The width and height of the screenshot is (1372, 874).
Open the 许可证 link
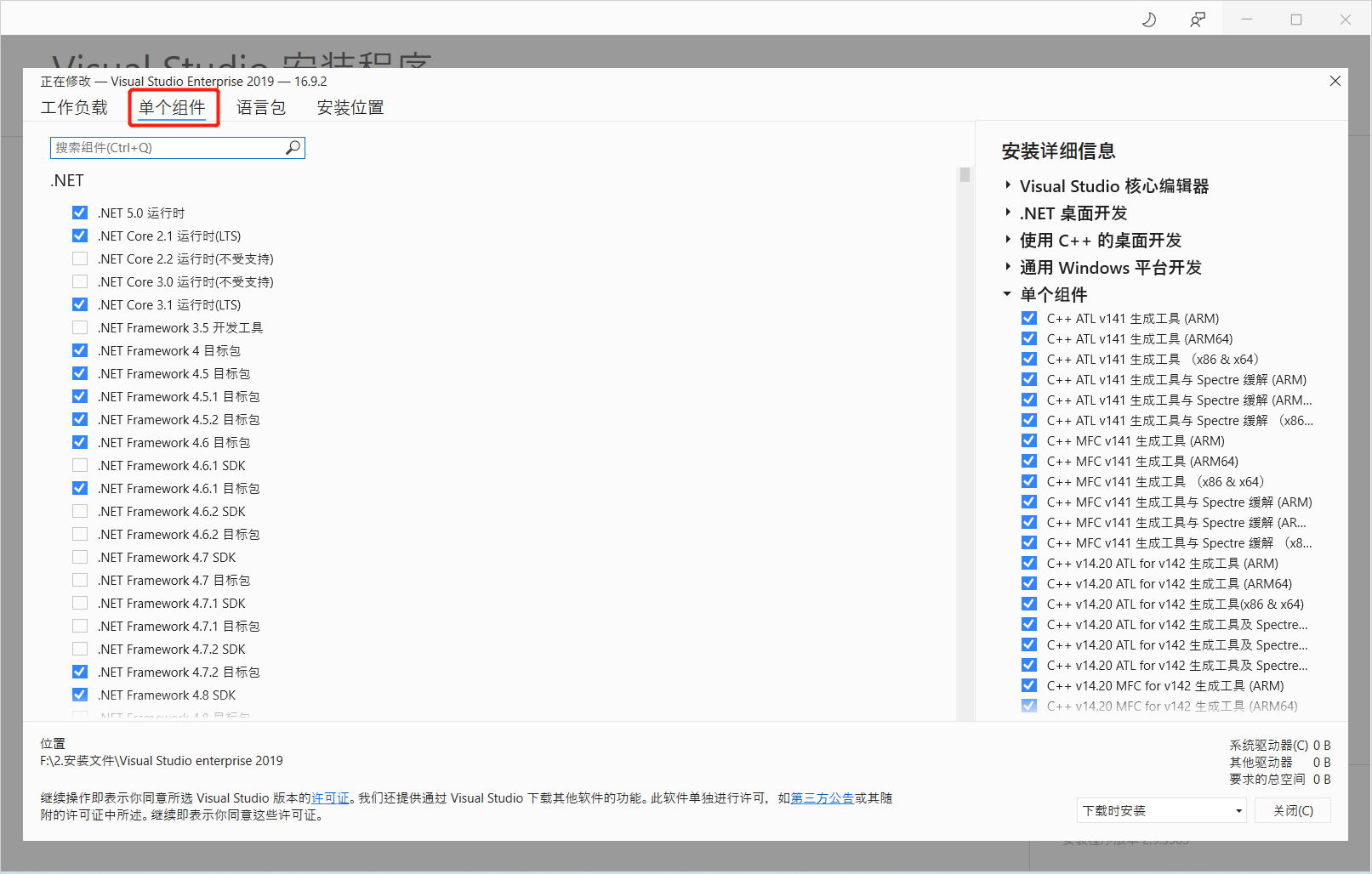coord(330,797)
